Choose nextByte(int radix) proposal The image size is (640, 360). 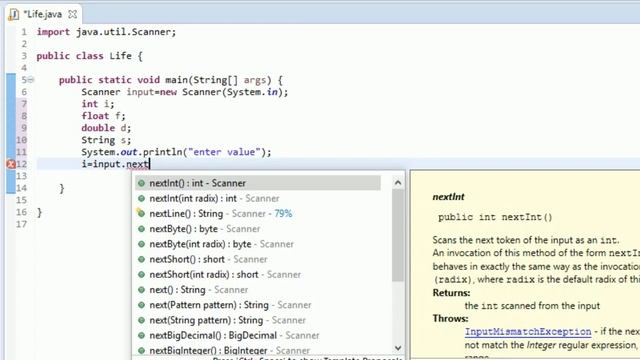[258, 244]
